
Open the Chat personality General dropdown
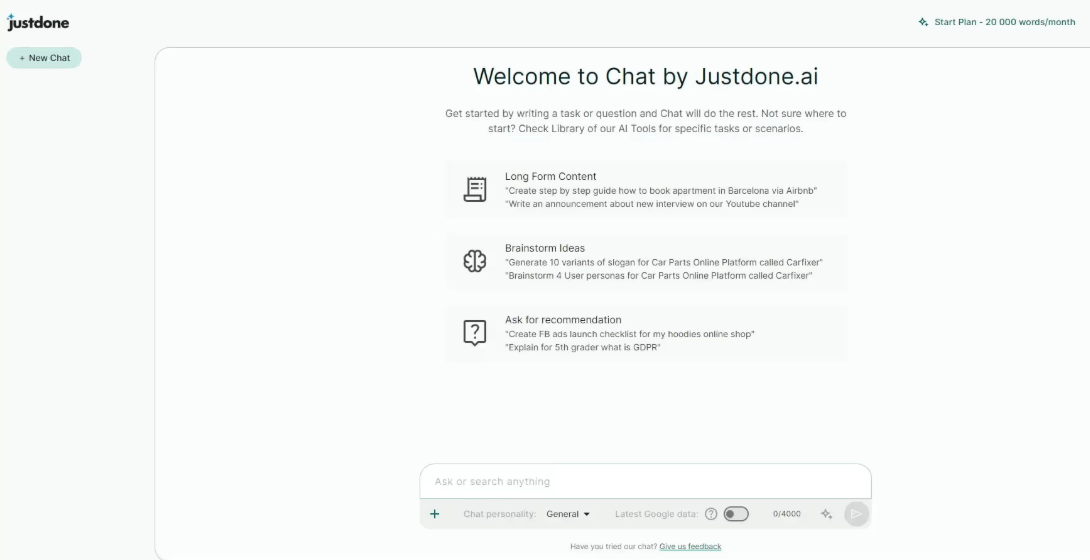point(568,514)
